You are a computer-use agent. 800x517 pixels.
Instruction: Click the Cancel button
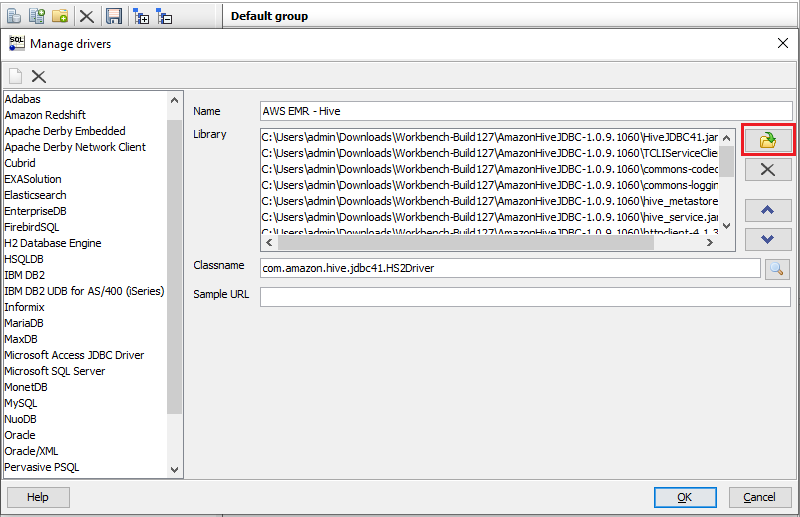(760, 497)
